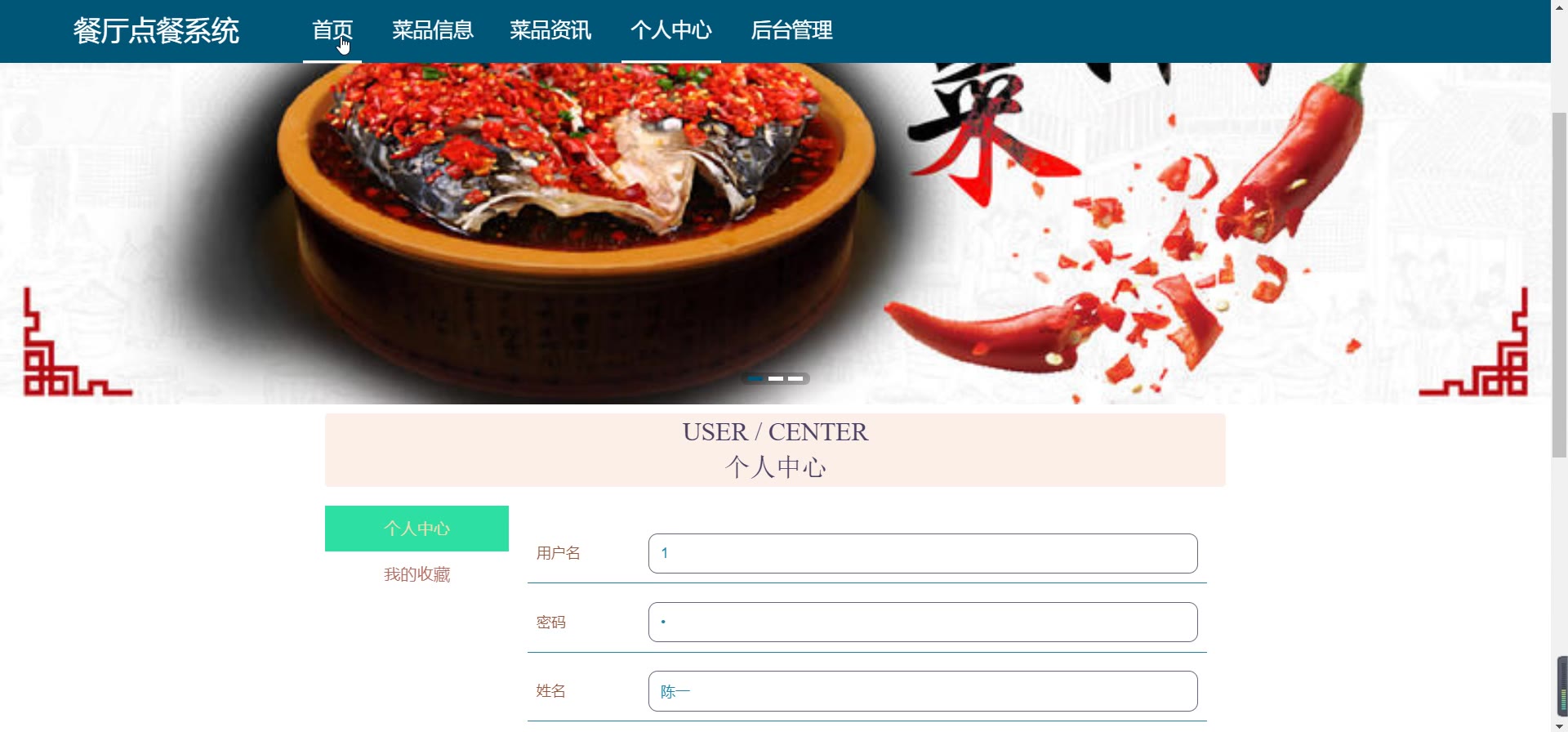Viewport: 1568px width, 732px height.
Task: Click the 餐厅点餐系统 site logo
Action: [156, 31]
